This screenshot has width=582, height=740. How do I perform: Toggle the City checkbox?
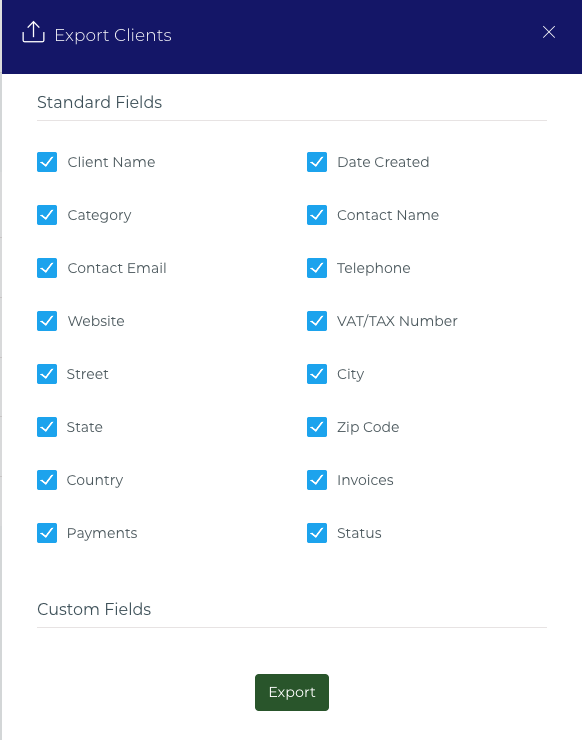pyautogui.click(x=317, y=374)
